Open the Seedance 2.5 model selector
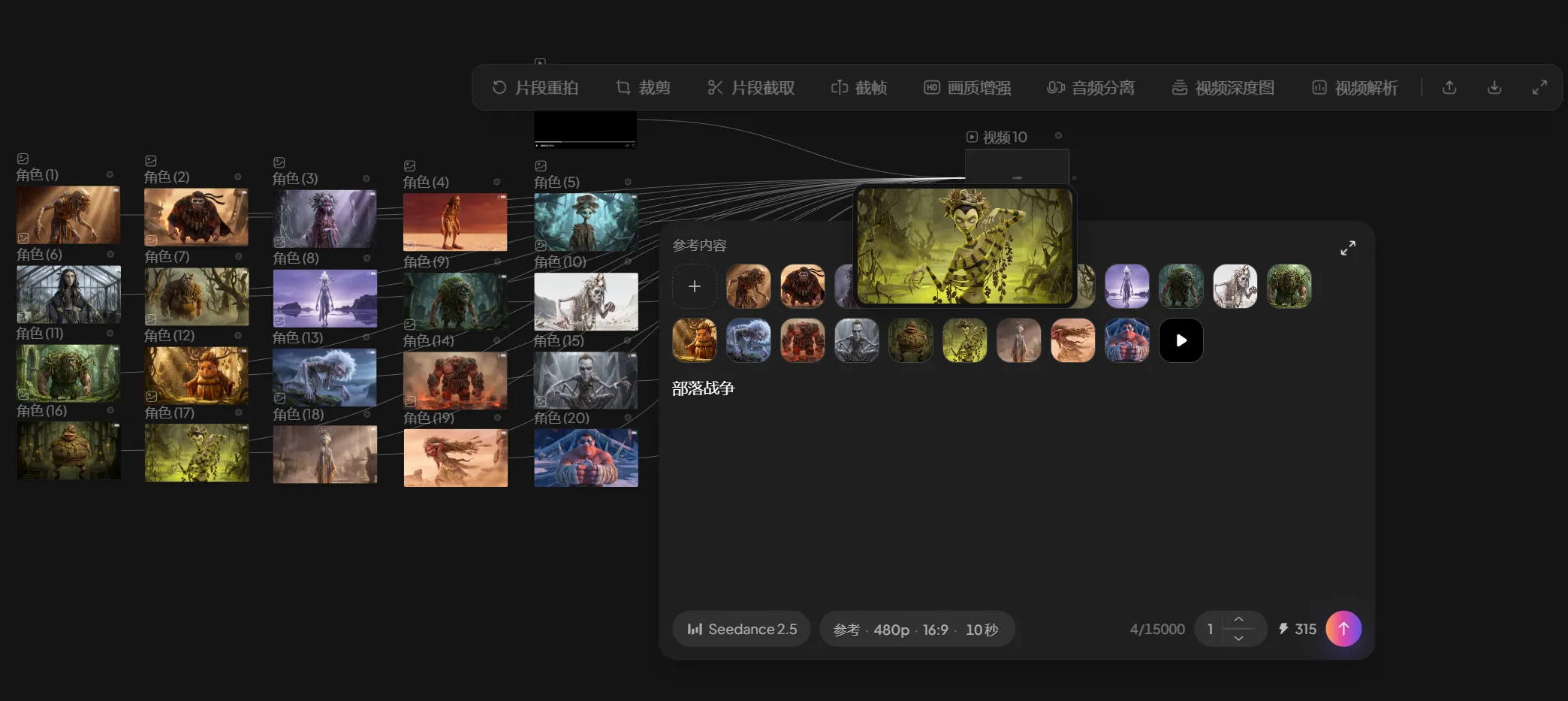 (741, 629)
